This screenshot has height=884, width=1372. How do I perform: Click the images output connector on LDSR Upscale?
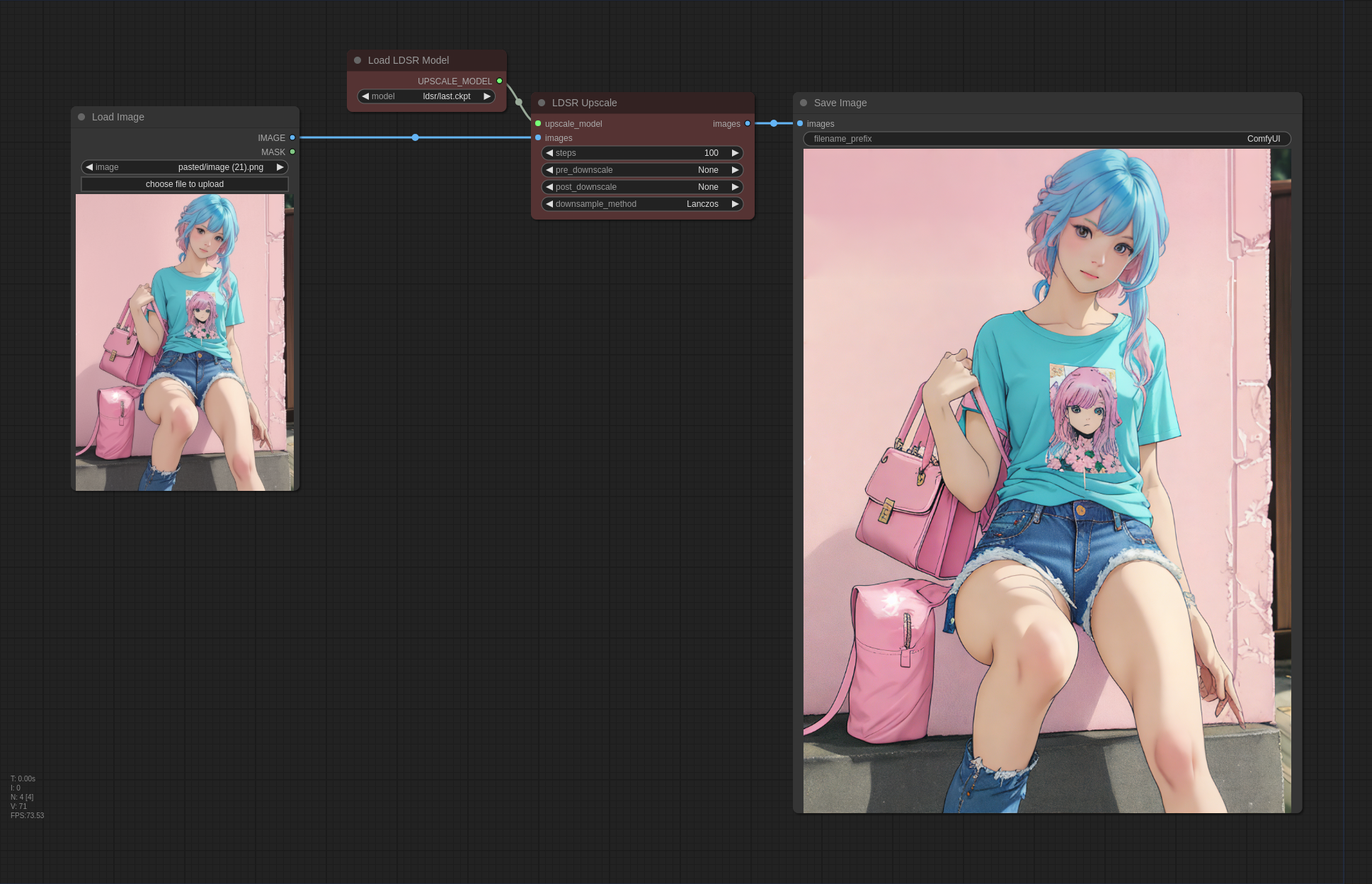(x=747, y=123)
